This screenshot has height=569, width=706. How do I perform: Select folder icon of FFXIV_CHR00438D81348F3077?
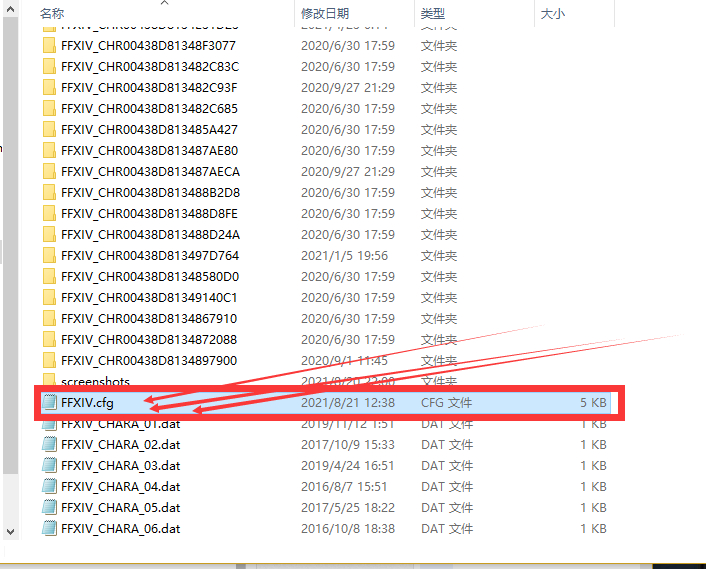[49, 45]
